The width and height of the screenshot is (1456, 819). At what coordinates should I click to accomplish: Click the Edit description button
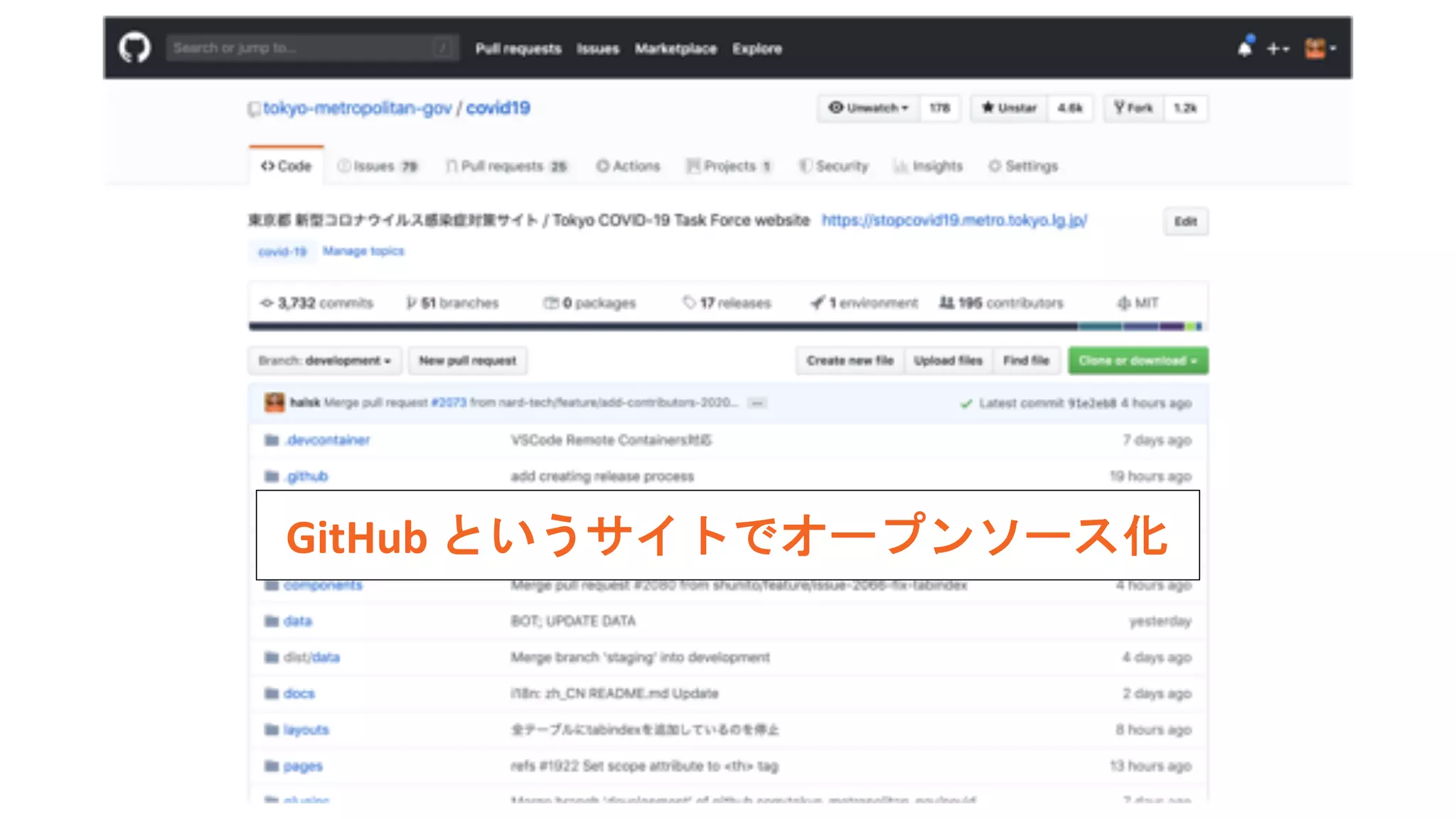click(1185, 221)
